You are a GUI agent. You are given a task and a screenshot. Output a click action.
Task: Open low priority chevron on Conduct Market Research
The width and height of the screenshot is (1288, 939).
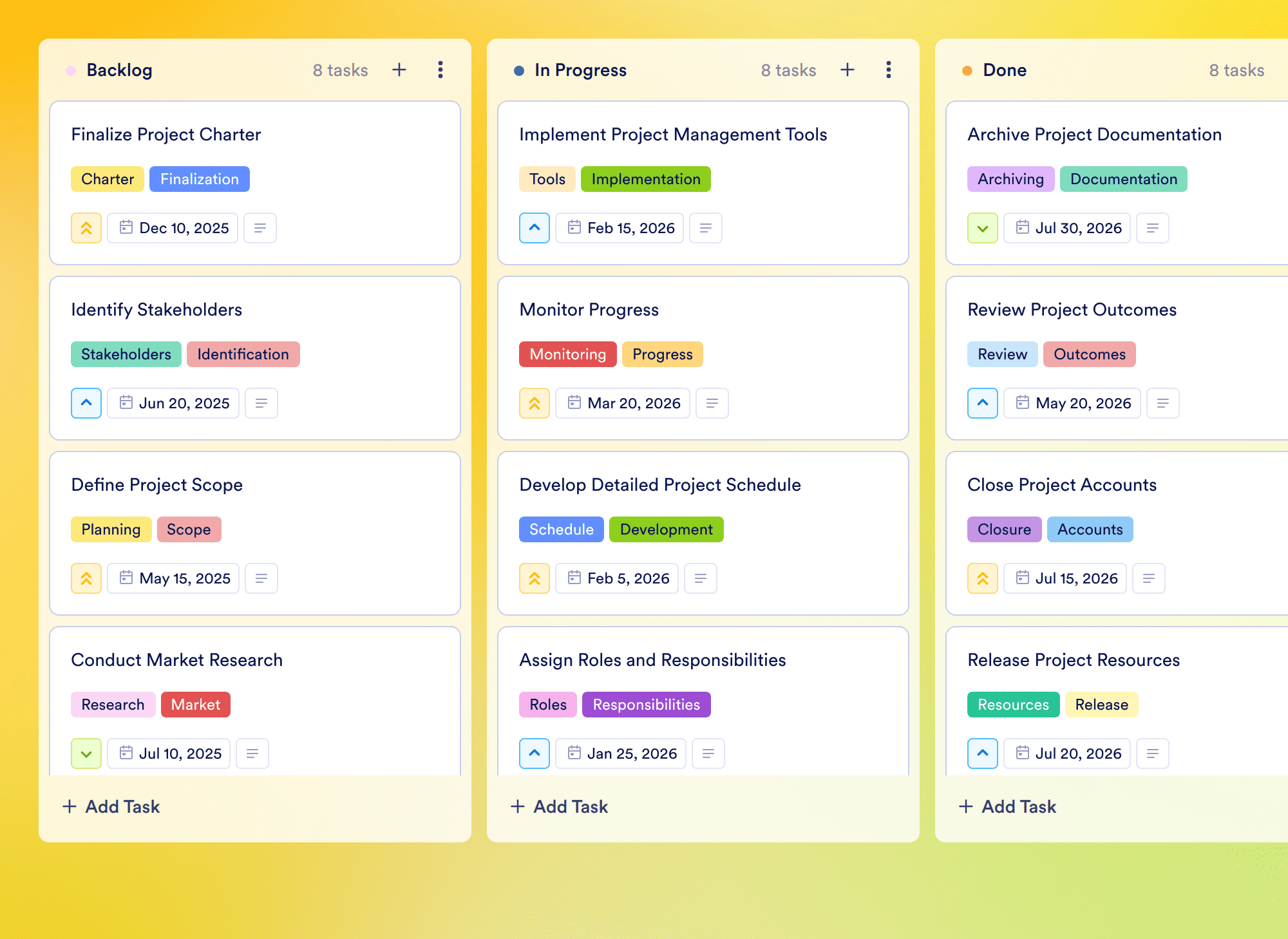pyautogui.click(x=86, y=754)
